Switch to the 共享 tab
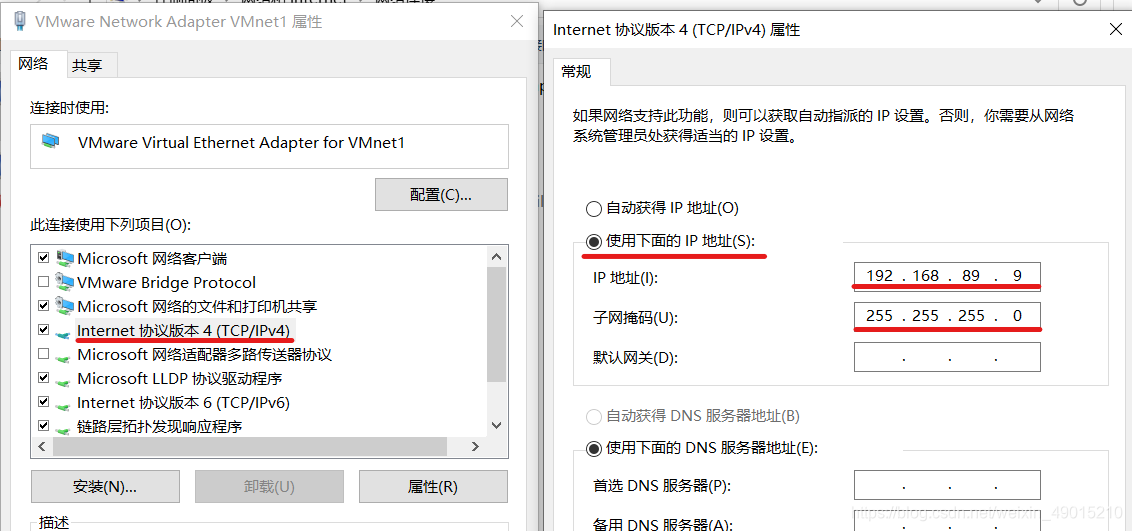 pyautogui.click(x=87, y=66)
